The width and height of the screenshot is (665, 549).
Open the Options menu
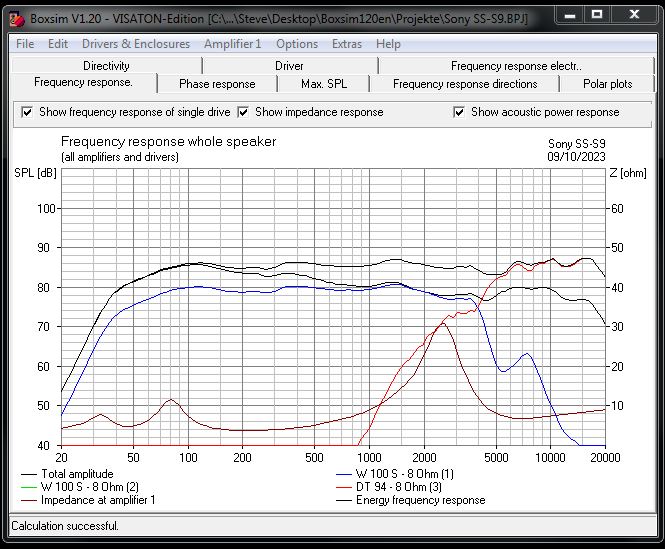click(297, 44)
